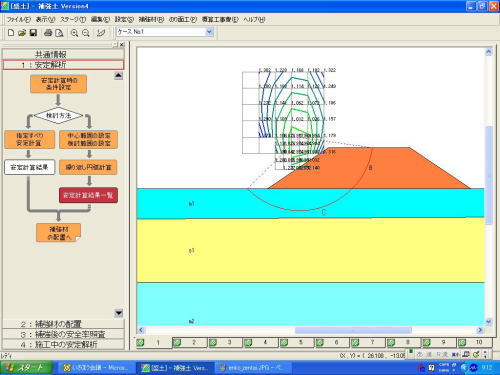
Task: Click the スタート button on taskbar
Action: pos(26,368)
